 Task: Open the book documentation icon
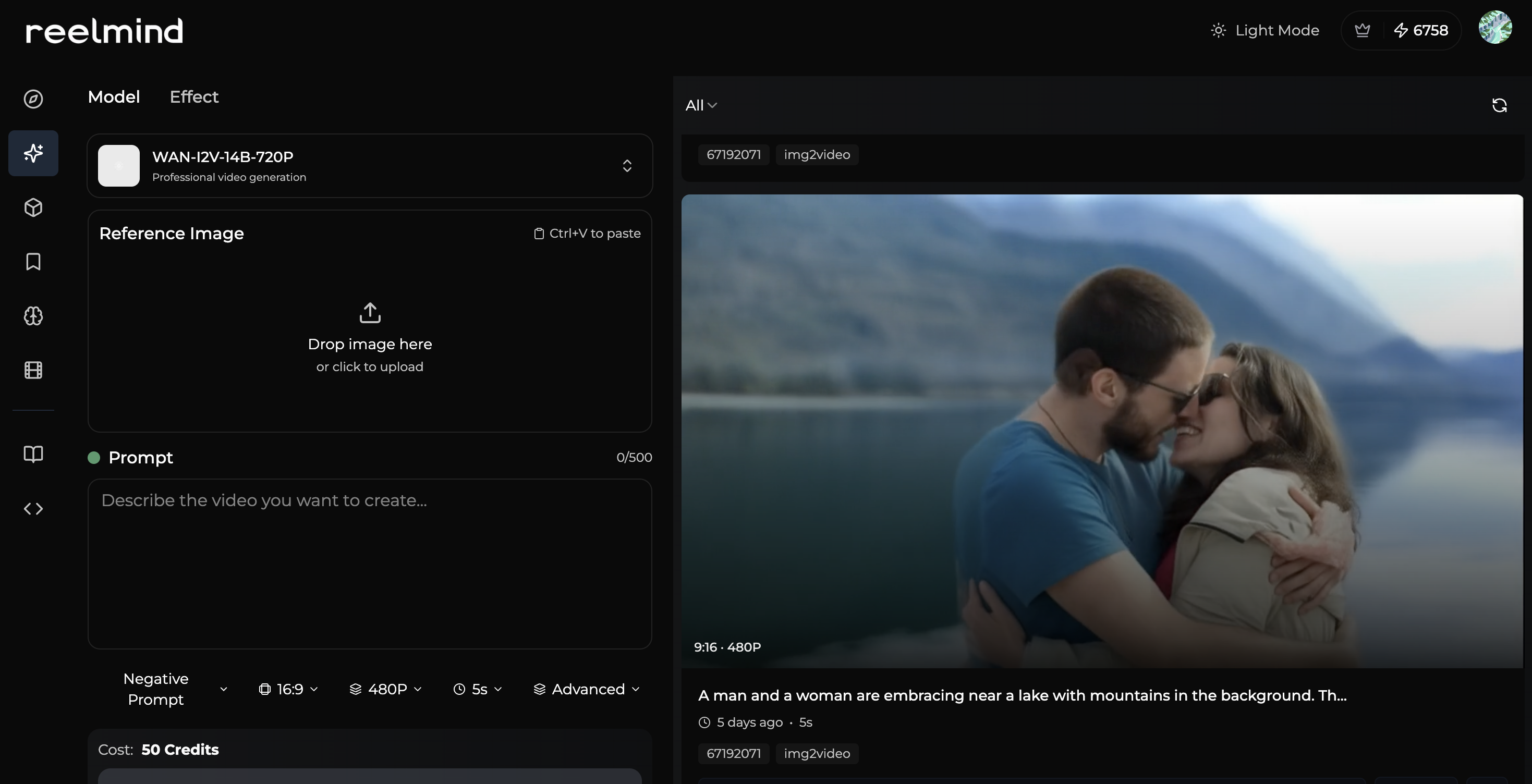click(33, 454)
